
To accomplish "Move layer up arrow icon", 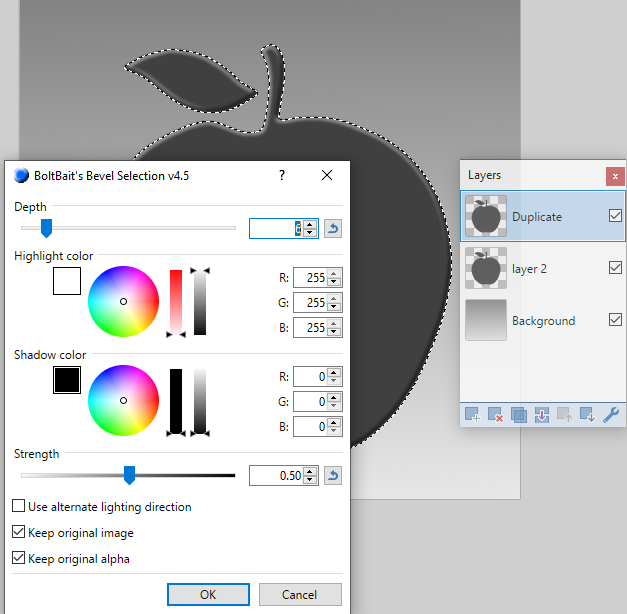I will [x=564, y=415].
